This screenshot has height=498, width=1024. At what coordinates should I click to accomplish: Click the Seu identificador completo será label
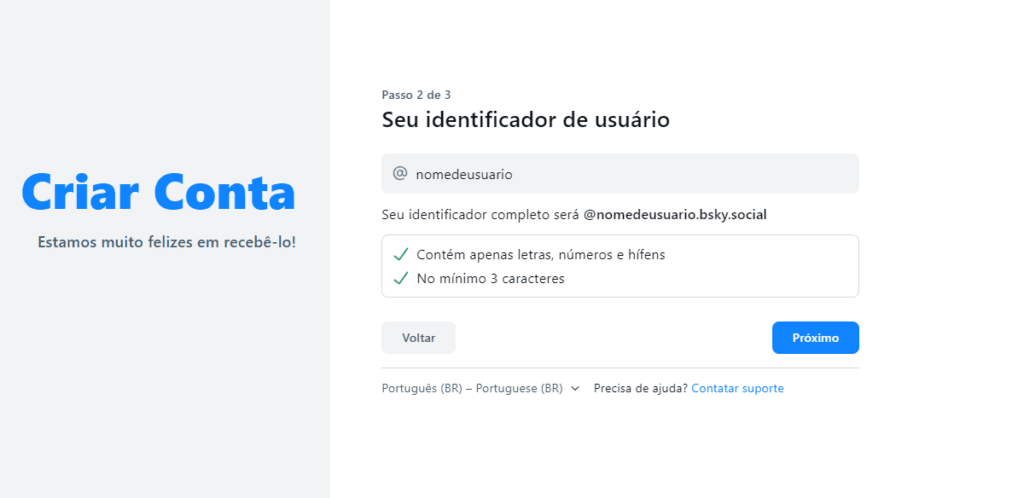coord(481,214)
